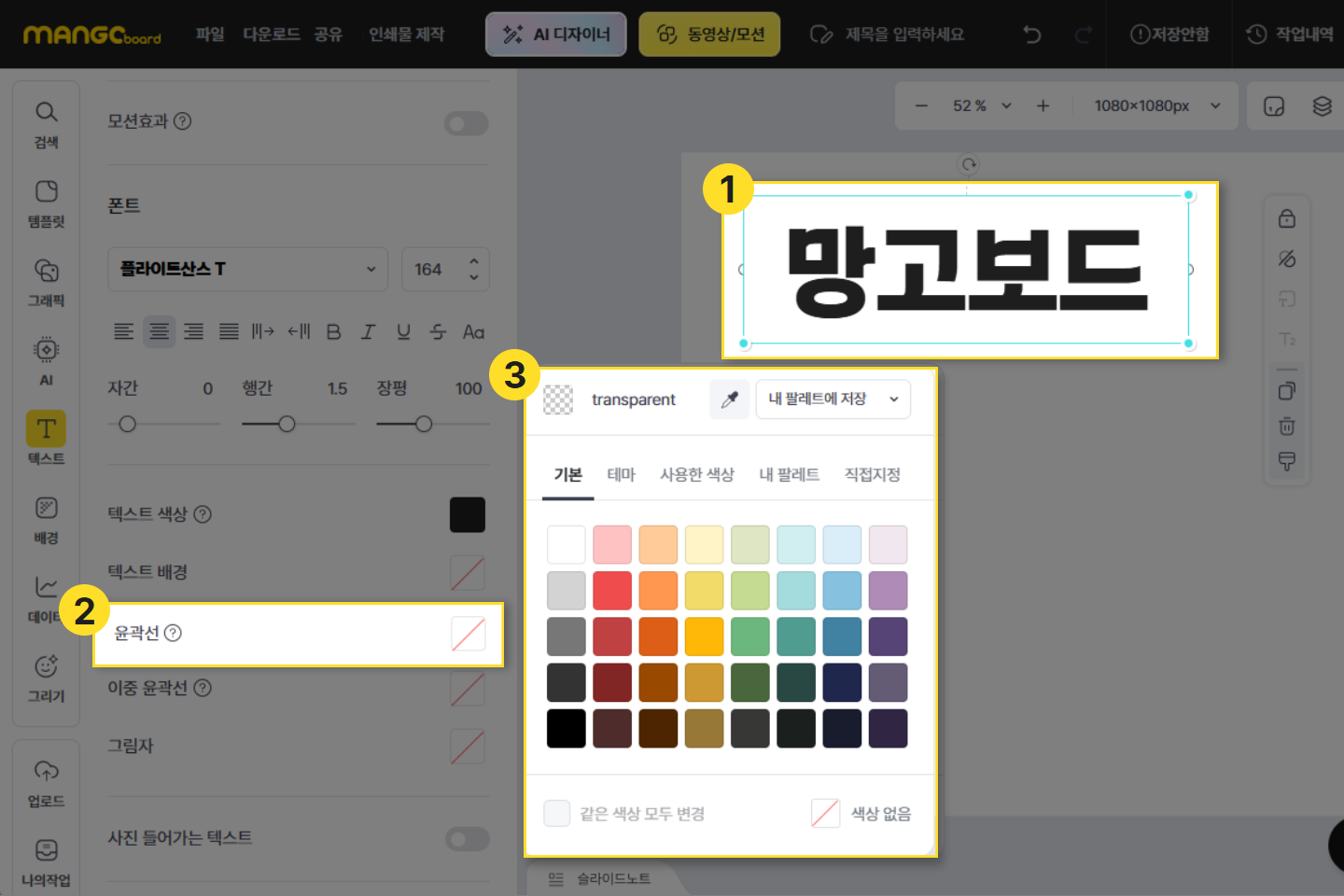The height and width of the screenshot is (896, 1344).
Task: Select the black 텍스트 색상 swatch
Action: 468,514
